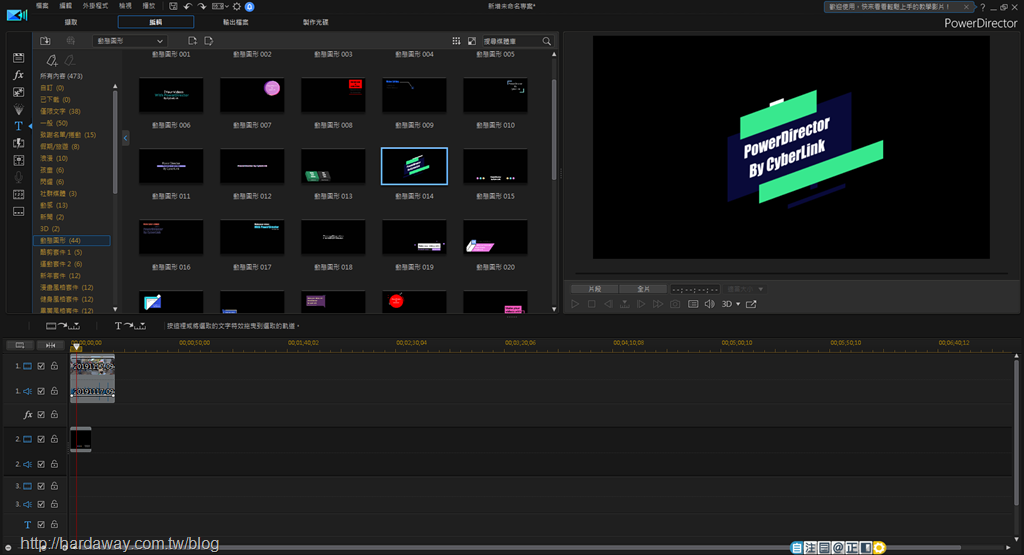Click the preview quality display settings icon
This screenshot has width=1024, height=555.
(693, 304)
